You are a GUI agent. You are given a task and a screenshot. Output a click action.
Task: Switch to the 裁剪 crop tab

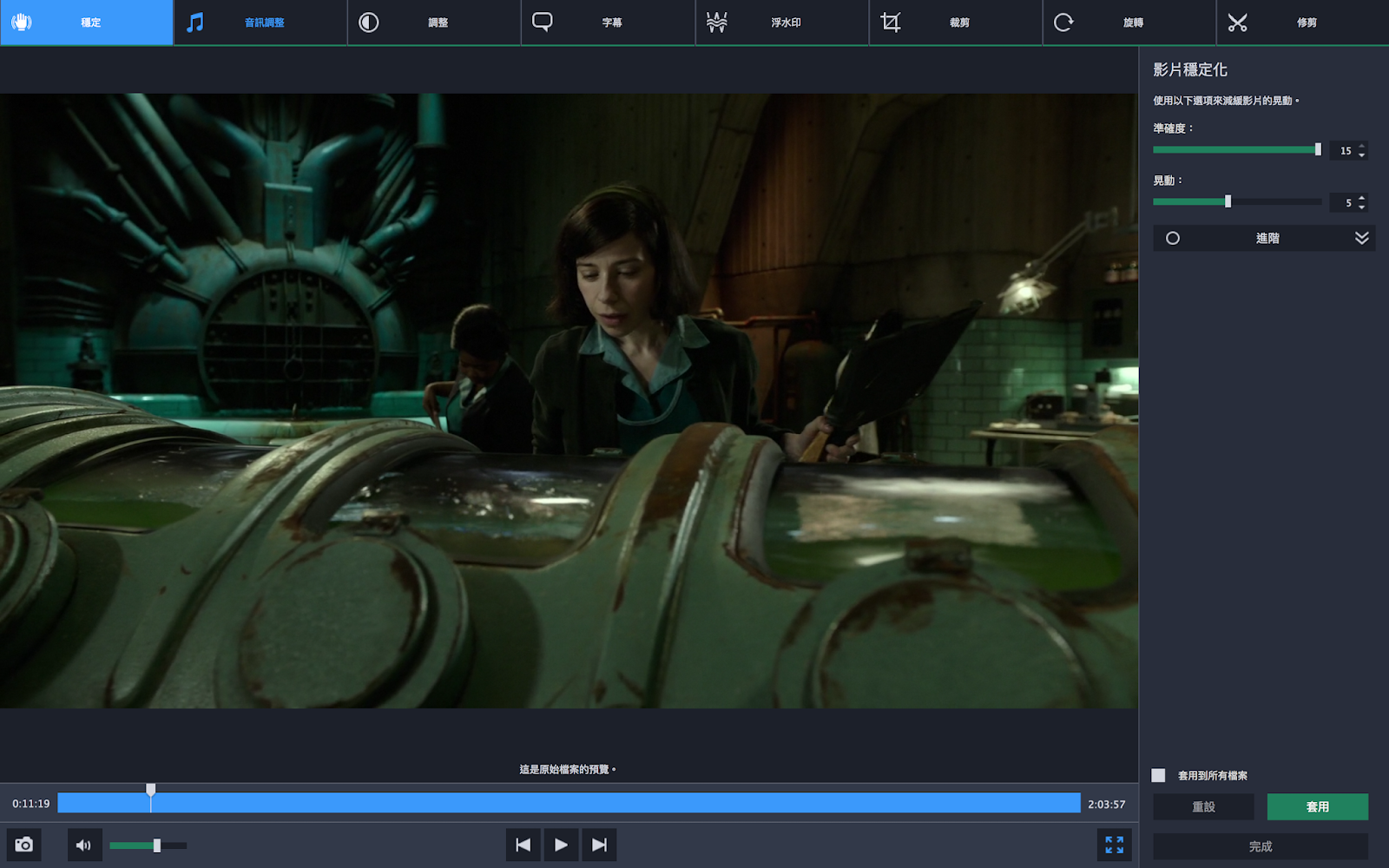click(x=956, y=23)
